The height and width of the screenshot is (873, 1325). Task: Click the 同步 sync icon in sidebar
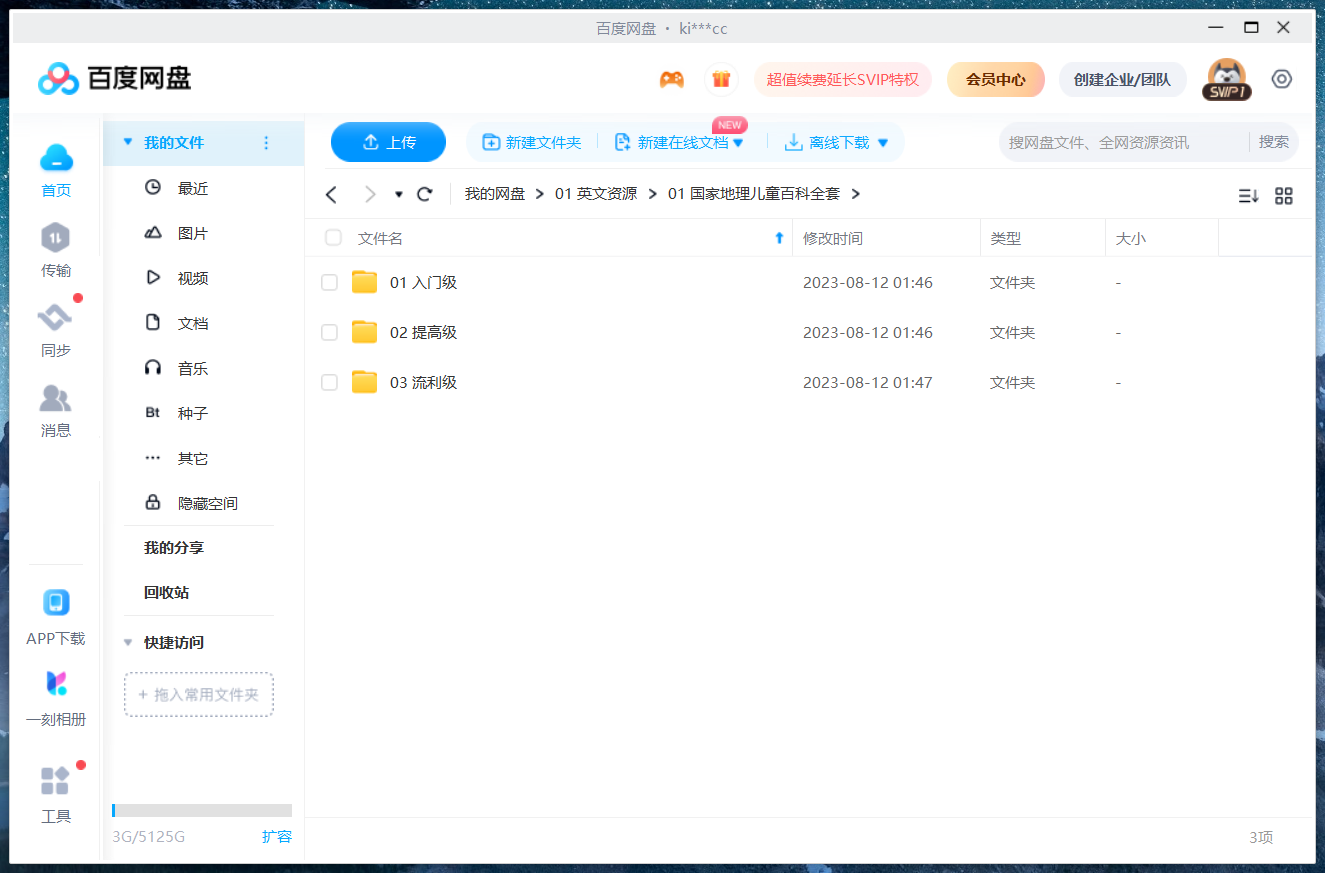click(55, 325)
